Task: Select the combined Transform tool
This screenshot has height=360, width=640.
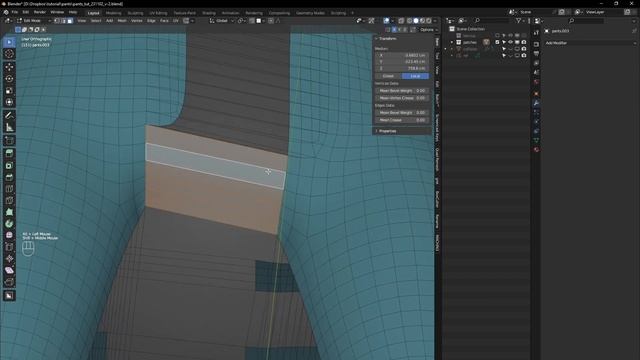Action: pos(9,102)
